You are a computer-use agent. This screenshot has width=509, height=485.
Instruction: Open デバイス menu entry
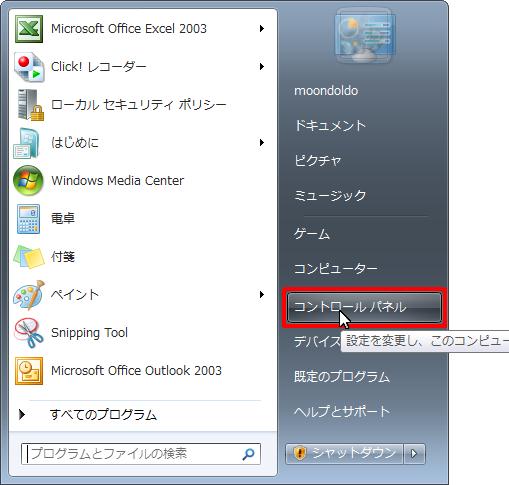pyautogui.click(x=317, y=342)
